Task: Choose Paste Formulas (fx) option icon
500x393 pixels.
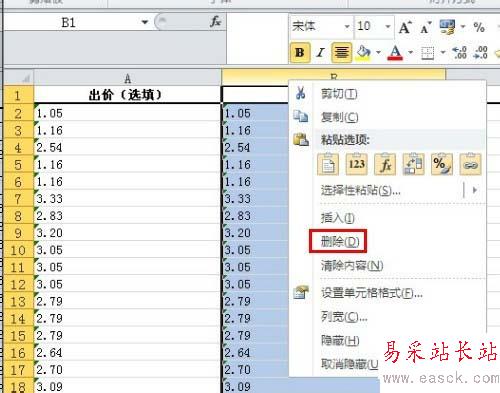Action: [385, 164]
